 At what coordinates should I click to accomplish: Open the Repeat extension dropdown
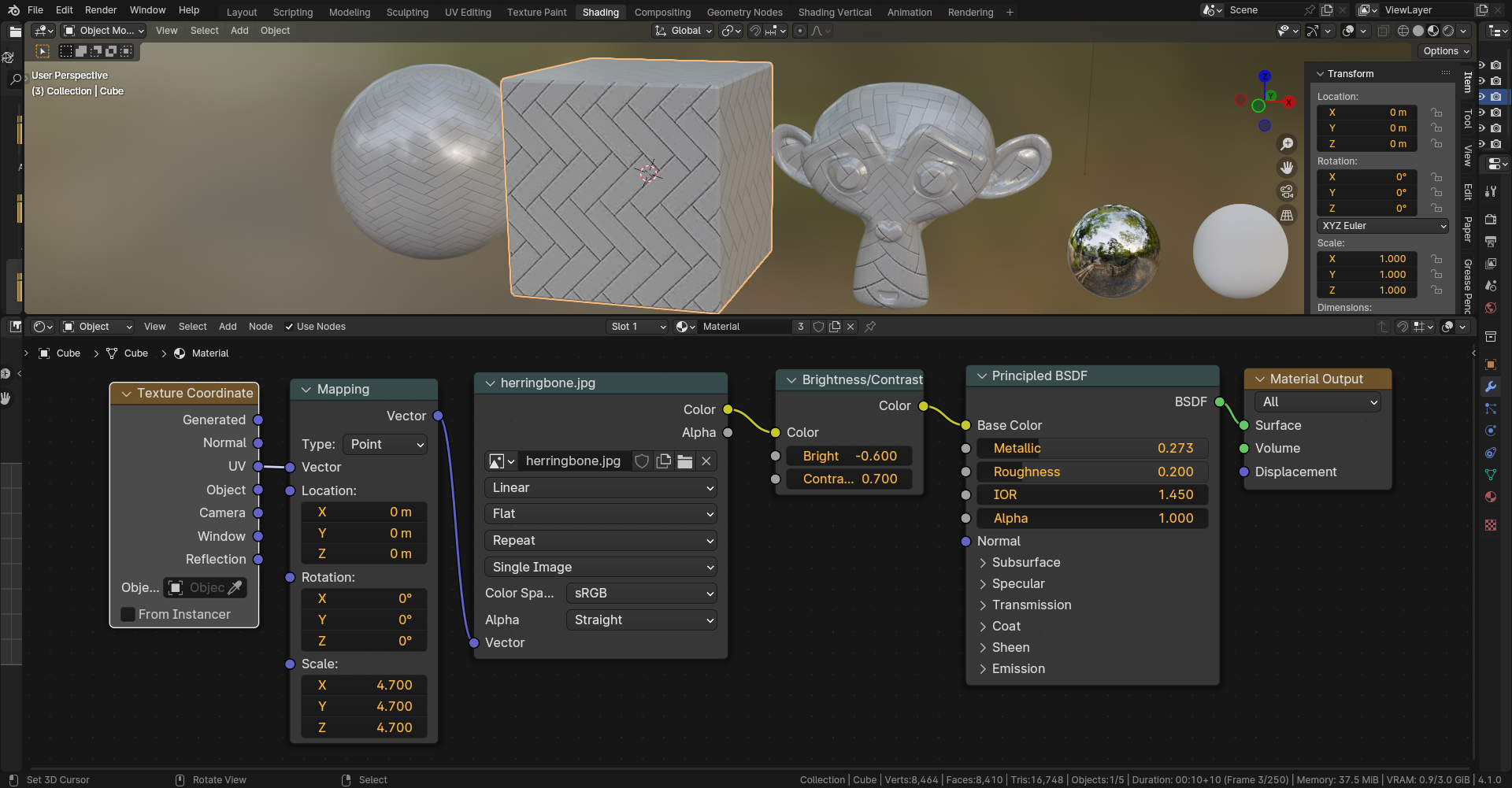click(x=601, y=541)
